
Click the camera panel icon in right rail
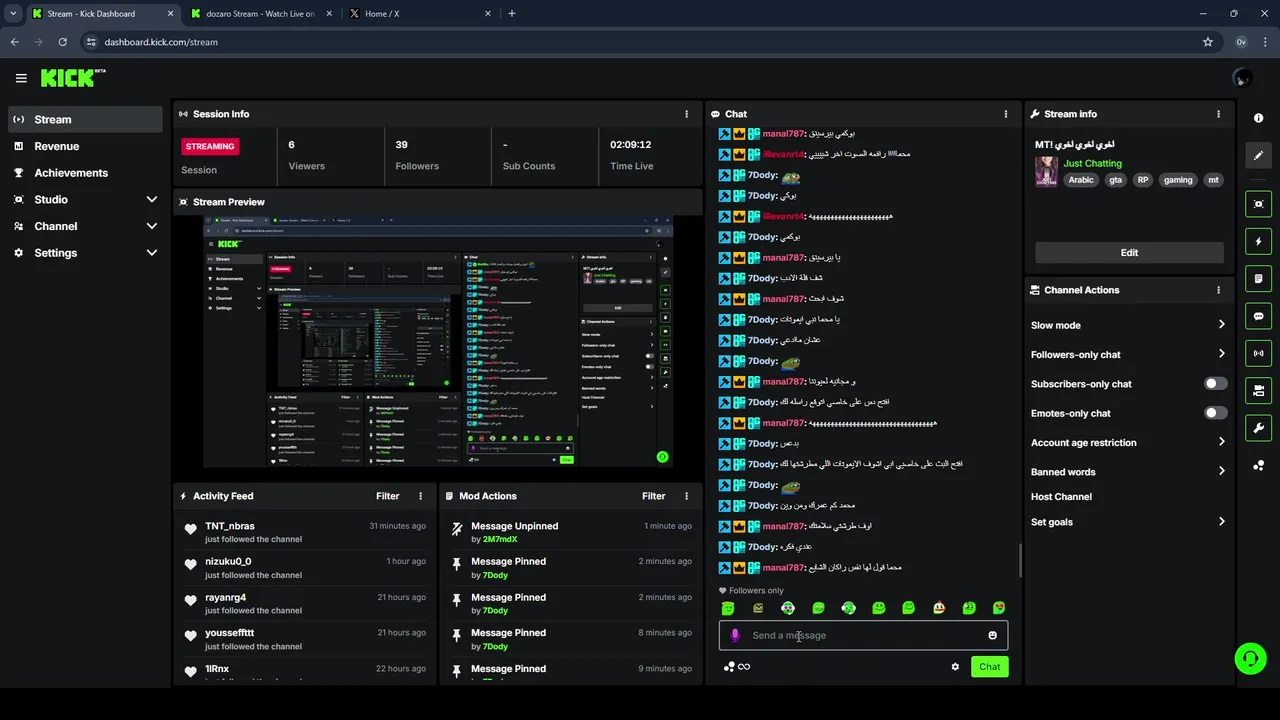[x=1258, y=390]
